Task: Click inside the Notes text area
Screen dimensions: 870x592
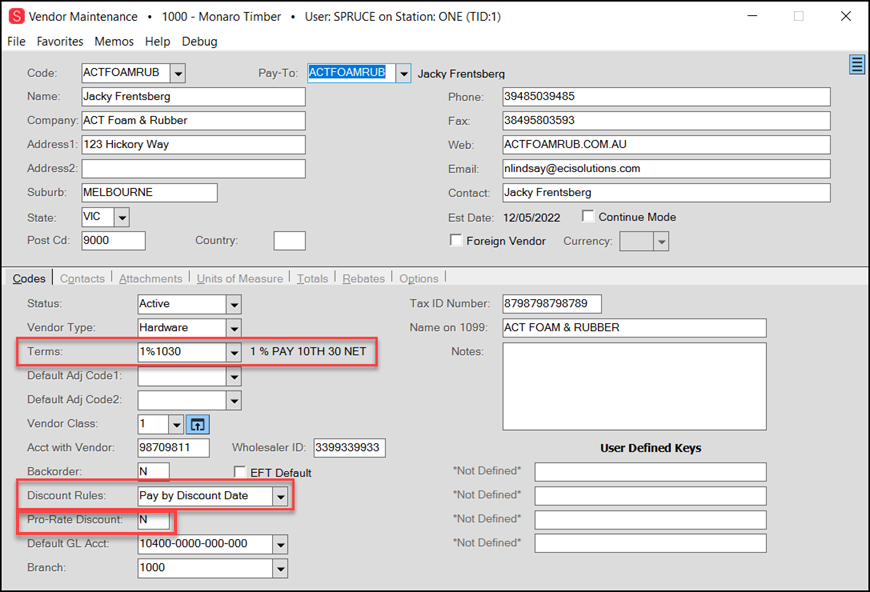Action: (x=634, y=386)
